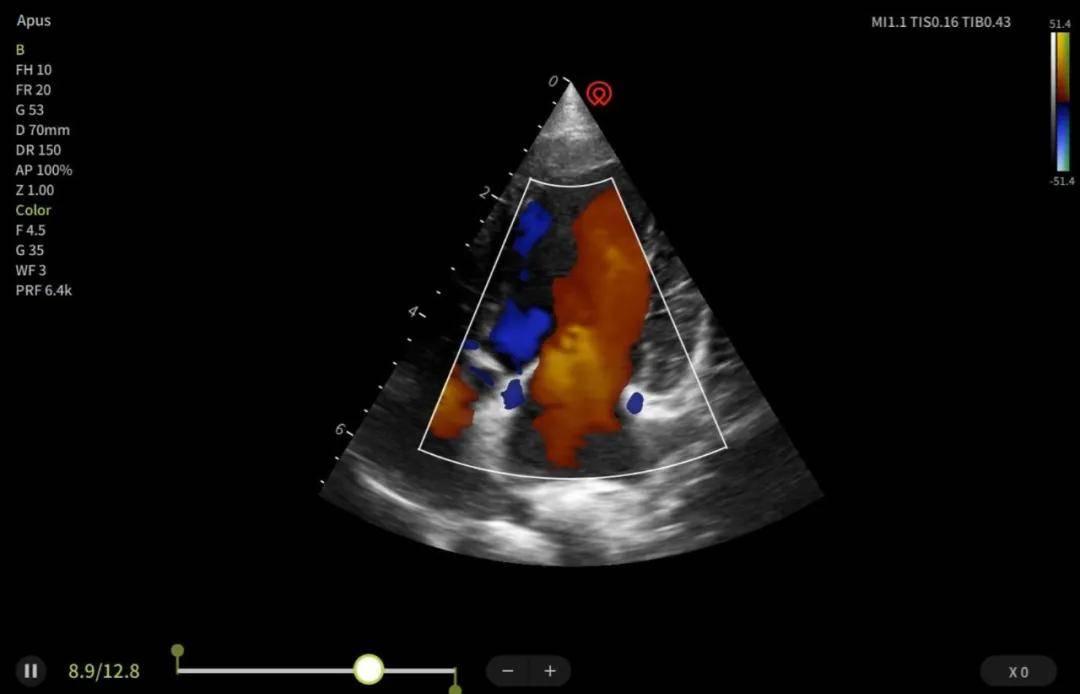Select the B mode label

coord(20,50)
